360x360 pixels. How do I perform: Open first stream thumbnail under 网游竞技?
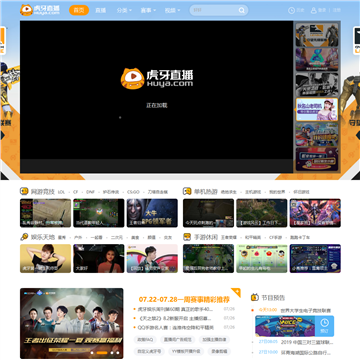[45, 213]
